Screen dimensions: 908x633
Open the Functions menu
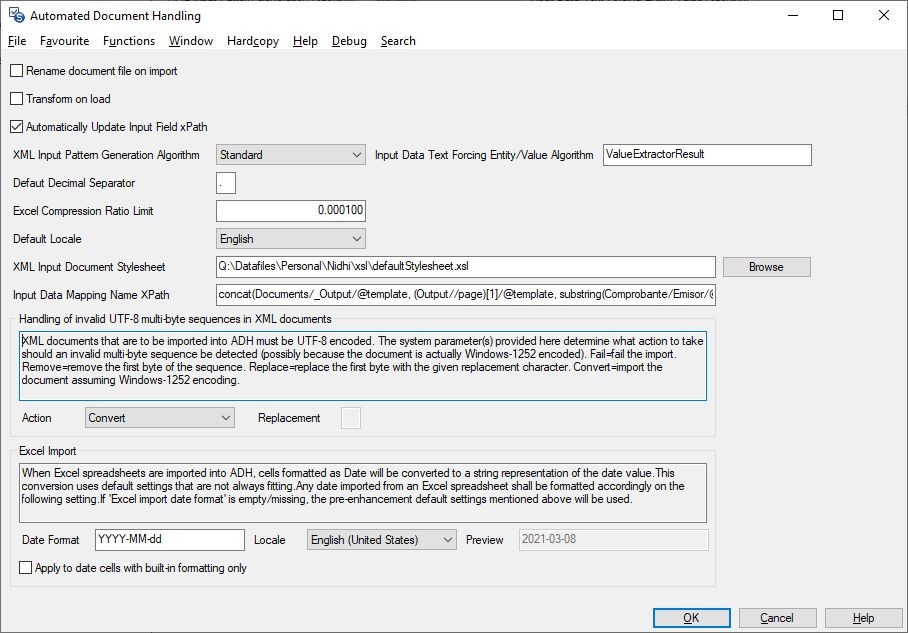coord(128,41)
